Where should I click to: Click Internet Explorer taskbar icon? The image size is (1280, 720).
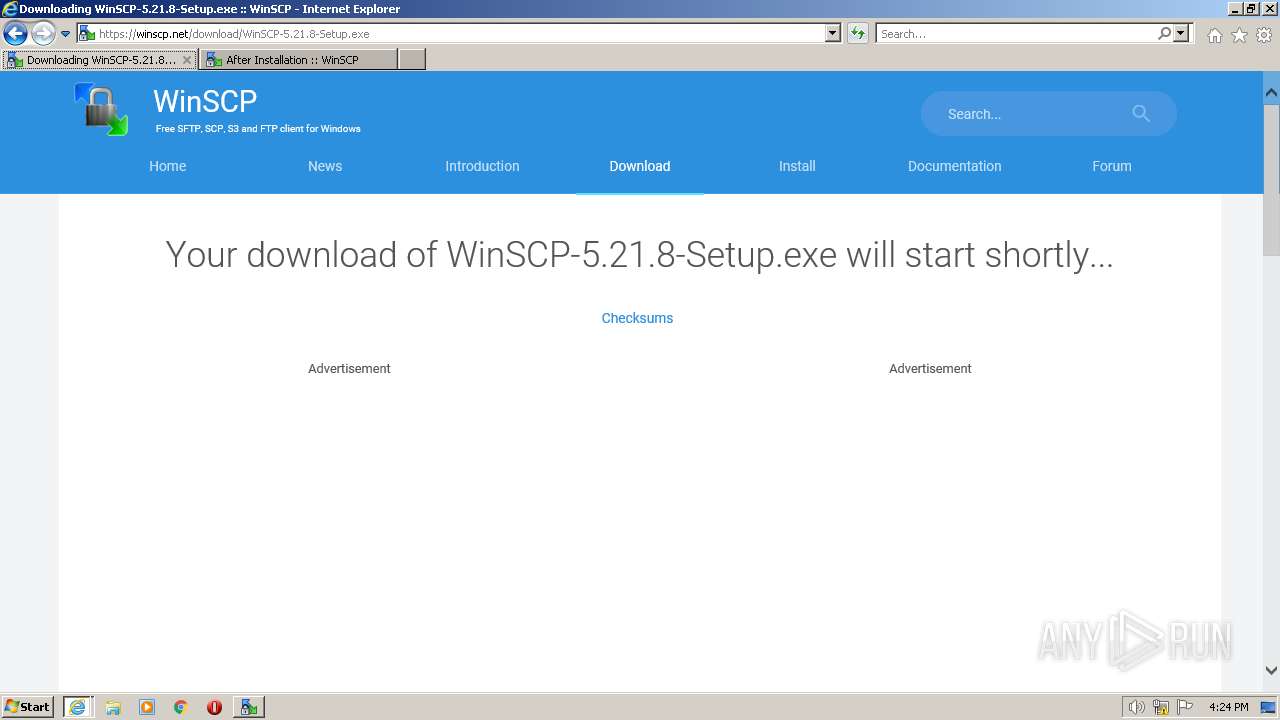point(78,707)
